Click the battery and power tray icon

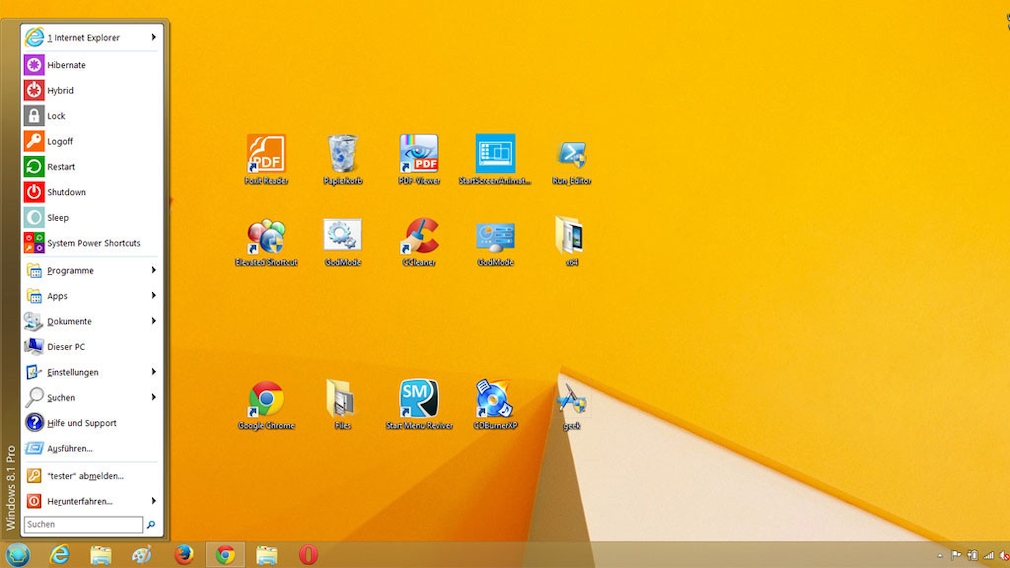[x=972, y=555]
